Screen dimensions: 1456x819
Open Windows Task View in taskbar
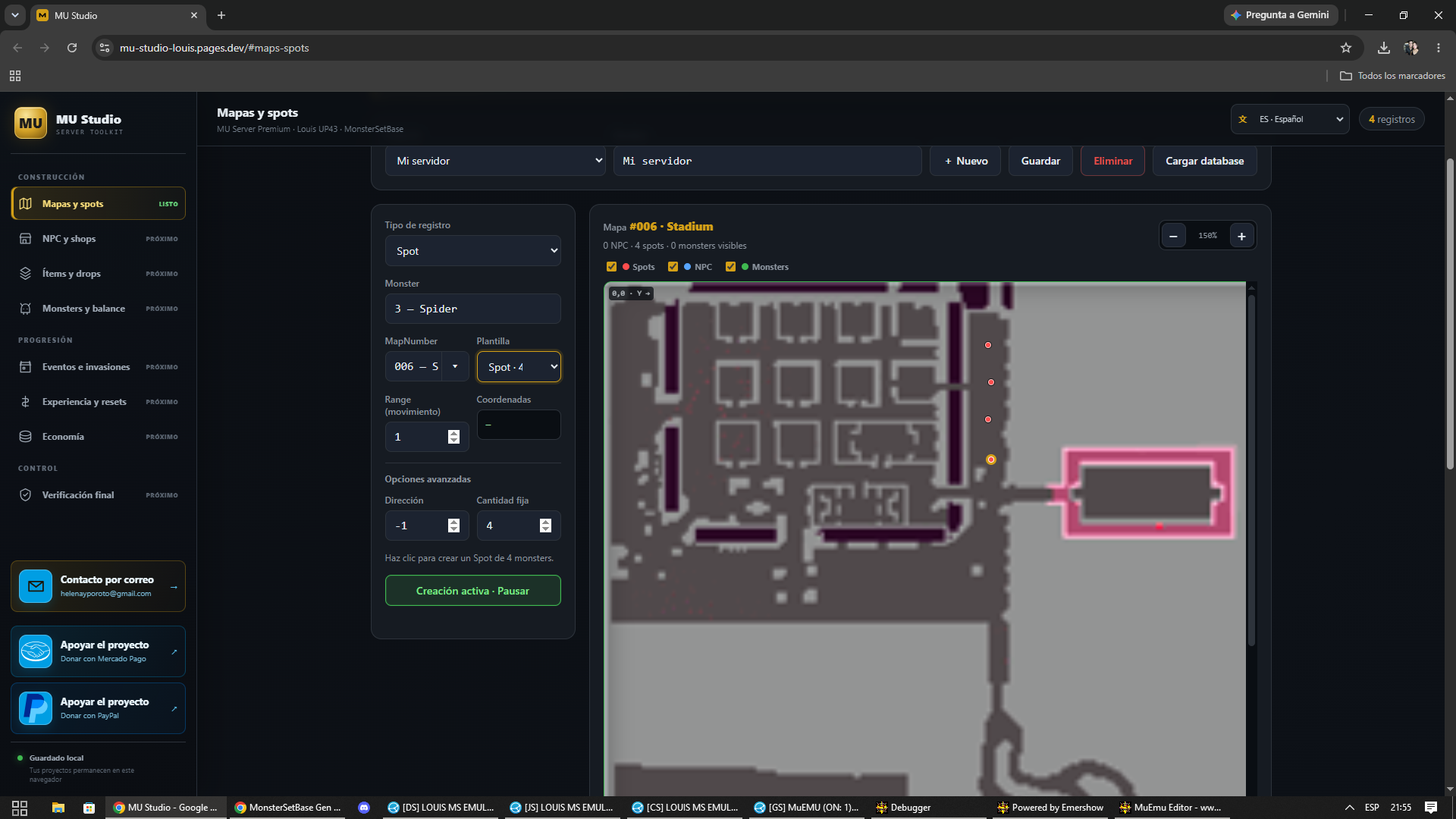(x=20, y=808)
